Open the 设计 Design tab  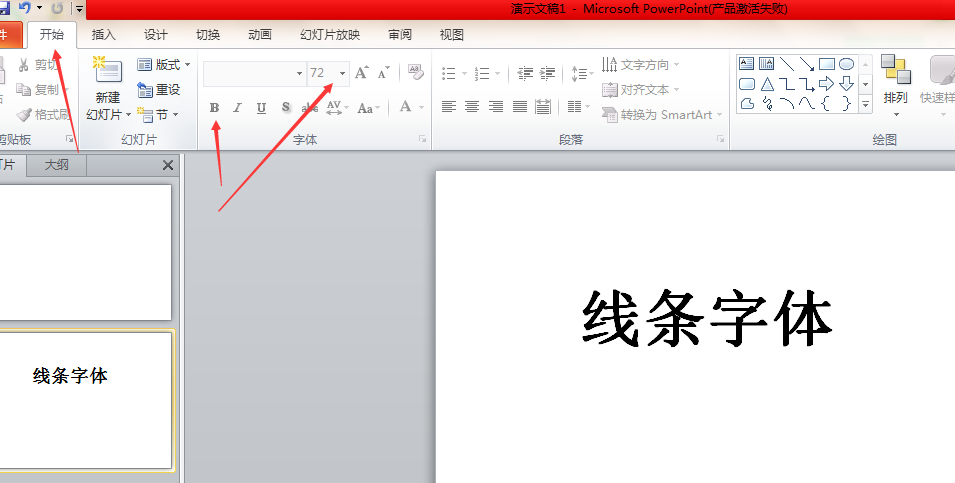click(x=155, y=35)
